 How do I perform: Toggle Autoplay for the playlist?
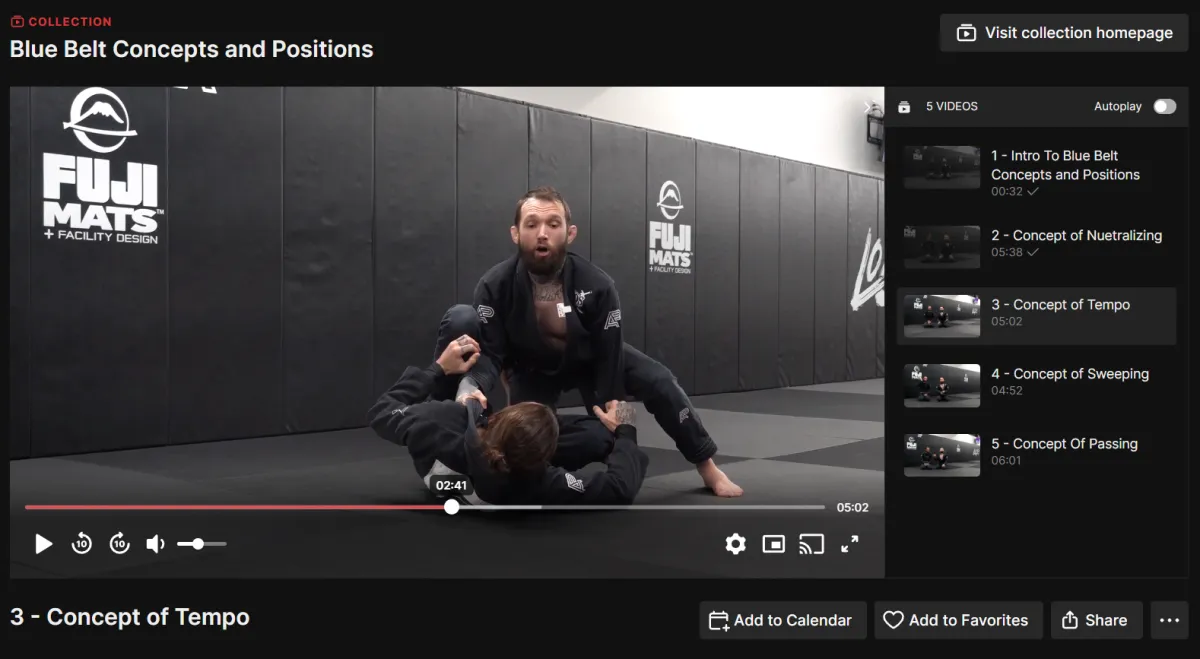point(1163,106)
